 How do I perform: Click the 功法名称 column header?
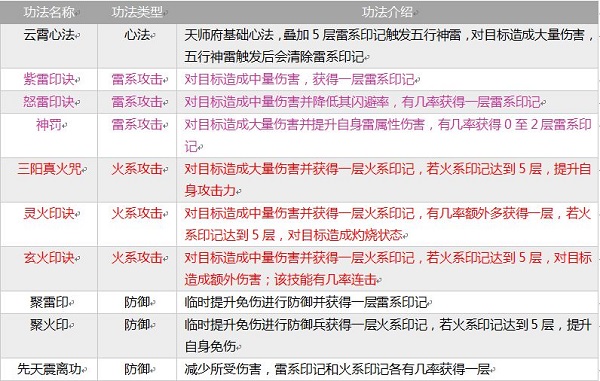pyautogui.click(x=49, y=12)
